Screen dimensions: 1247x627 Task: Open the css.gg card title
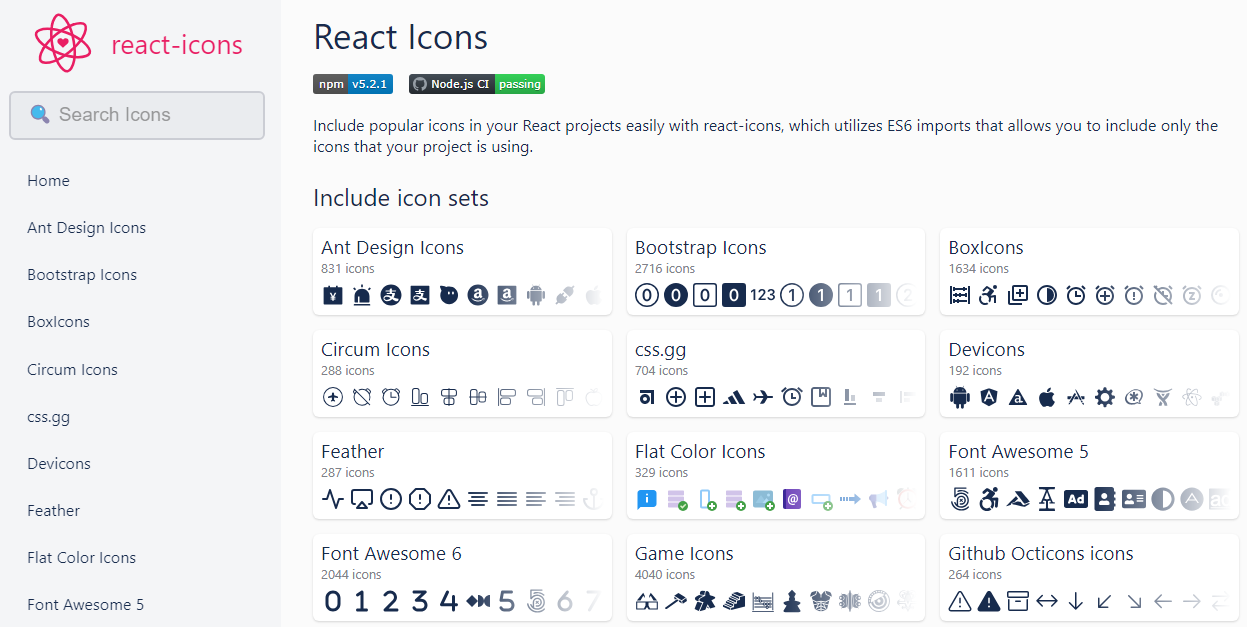point(661,351)
